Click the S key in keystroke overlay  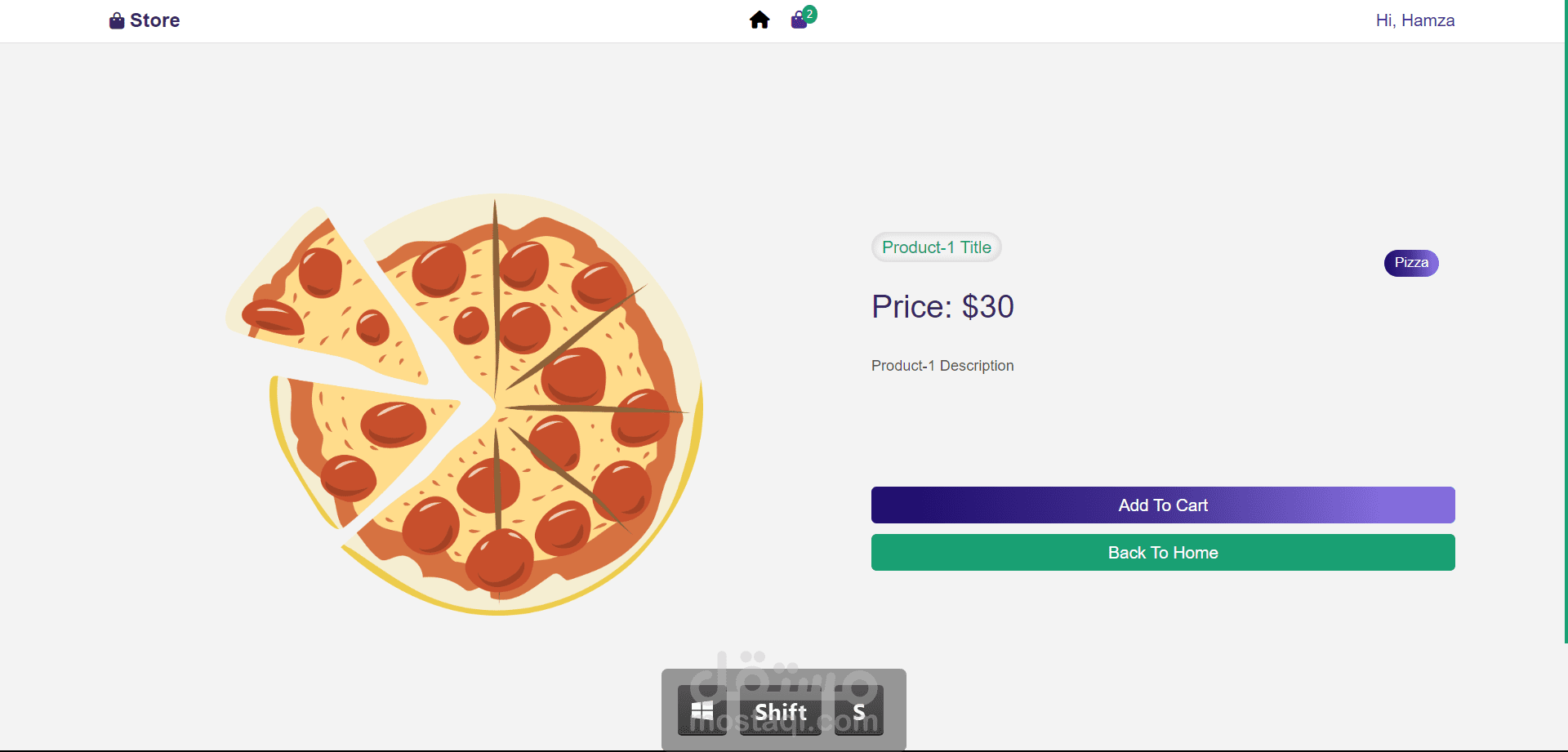pyautogui.click(x=859, y=711)
